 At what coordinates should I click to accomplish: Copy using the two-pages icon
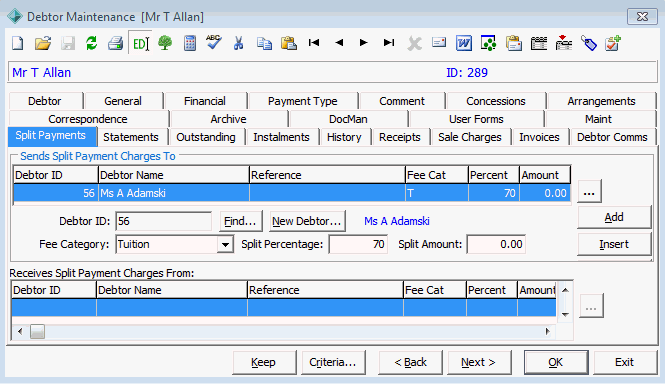pyautogui.click(x=264, y=43)
